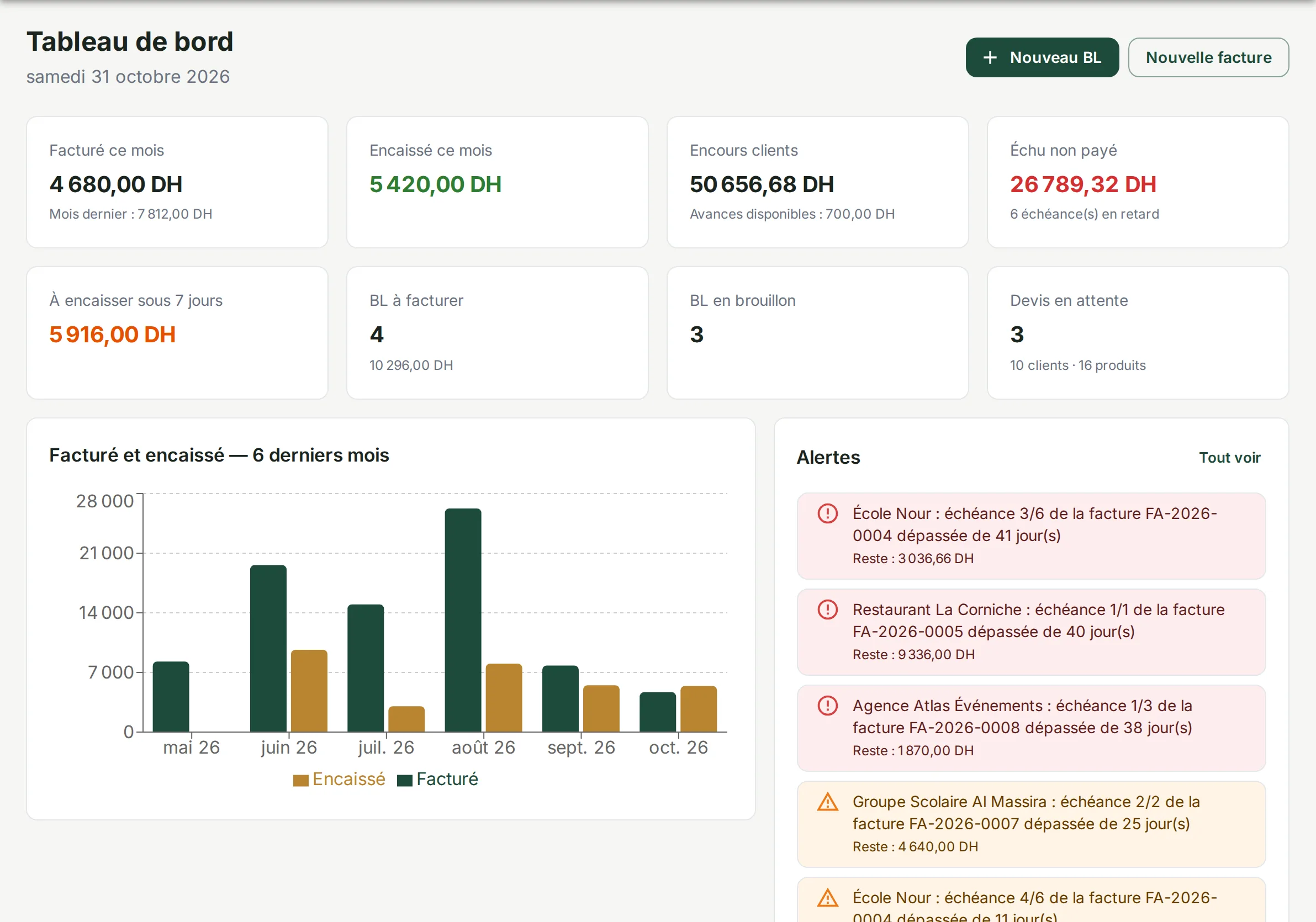
Task: Toggle the Facturé legend swatch
Action: click(405, 781)
